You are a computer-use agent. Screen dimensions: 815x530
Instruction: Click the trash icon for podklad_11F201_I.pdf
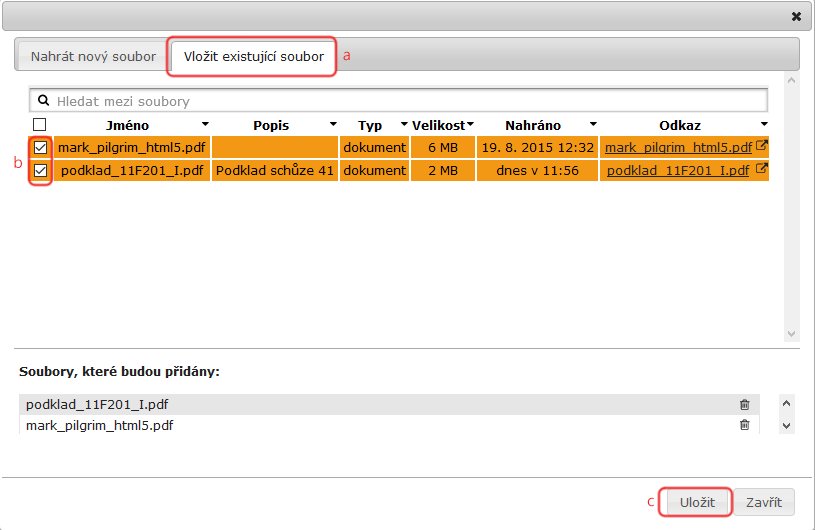[744, 405]
